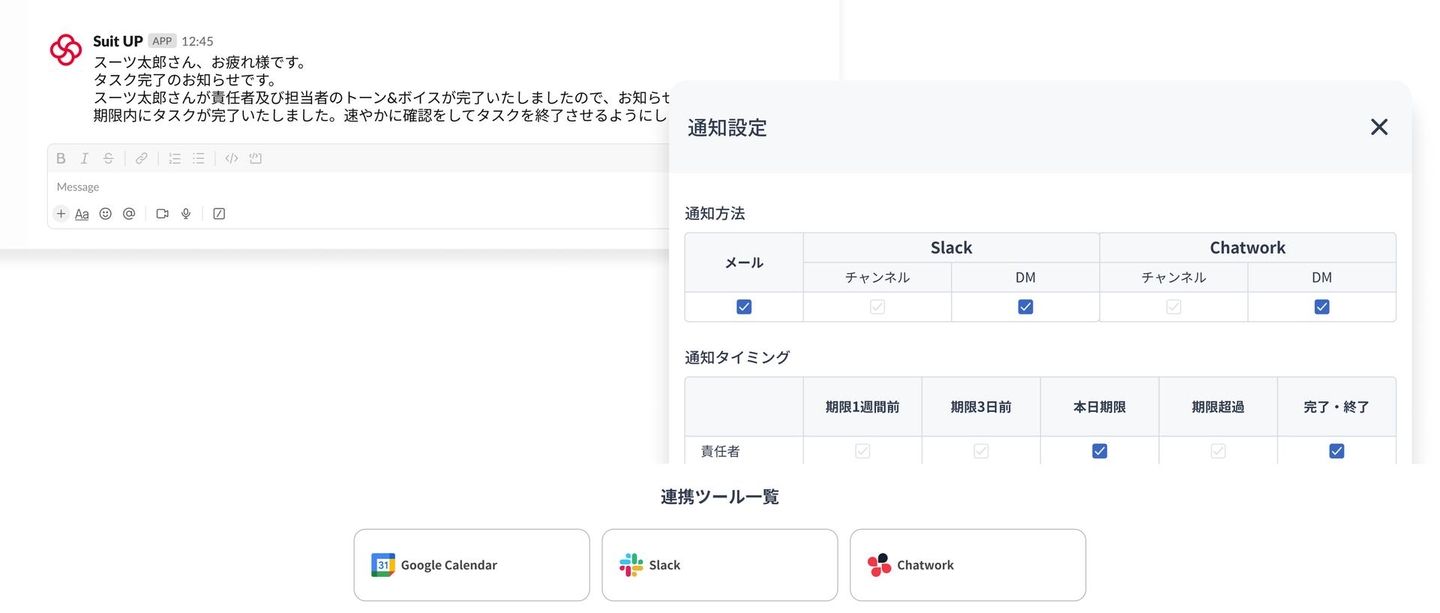Toggle bold formatting in message composer
1440x613 pixels.
[x=61, y=158]
